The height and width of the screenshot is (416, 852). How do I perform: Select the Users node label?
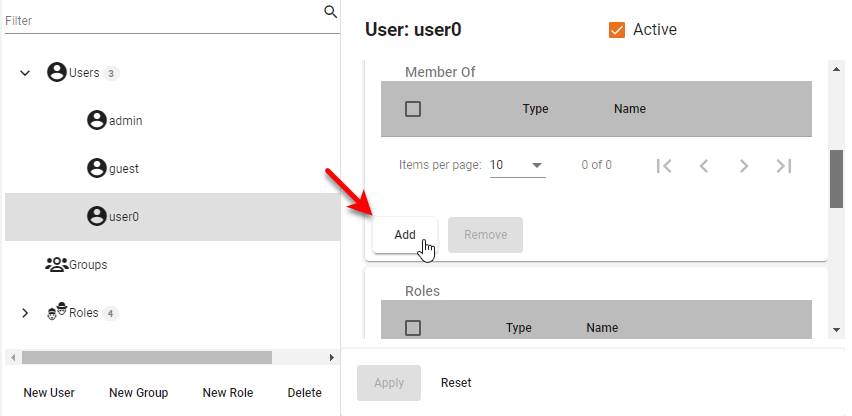(x=84, y=73)
